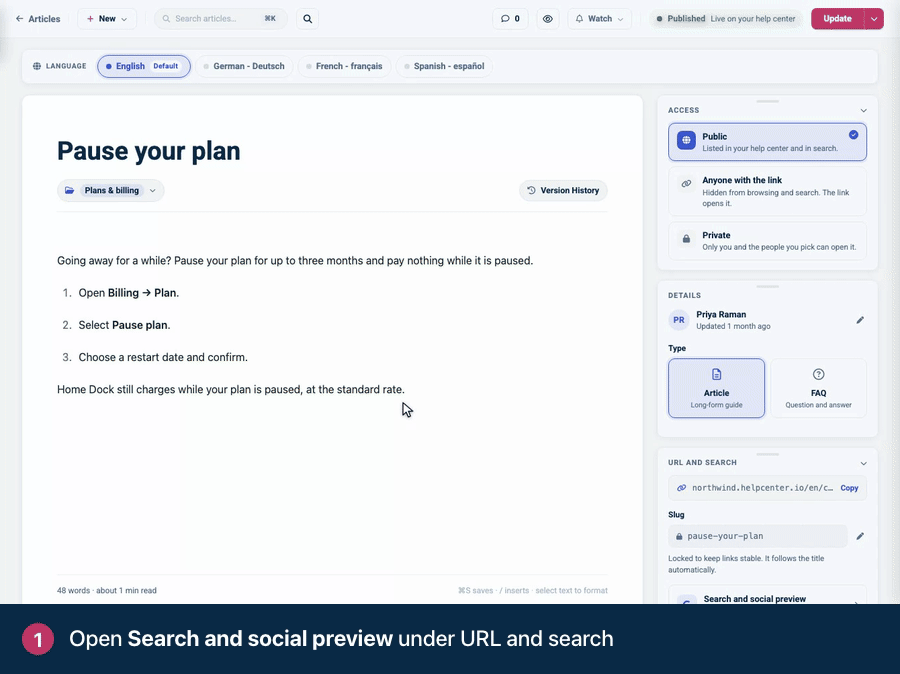
Task: Select Anyone with the link access
Action: click(767, 191)
